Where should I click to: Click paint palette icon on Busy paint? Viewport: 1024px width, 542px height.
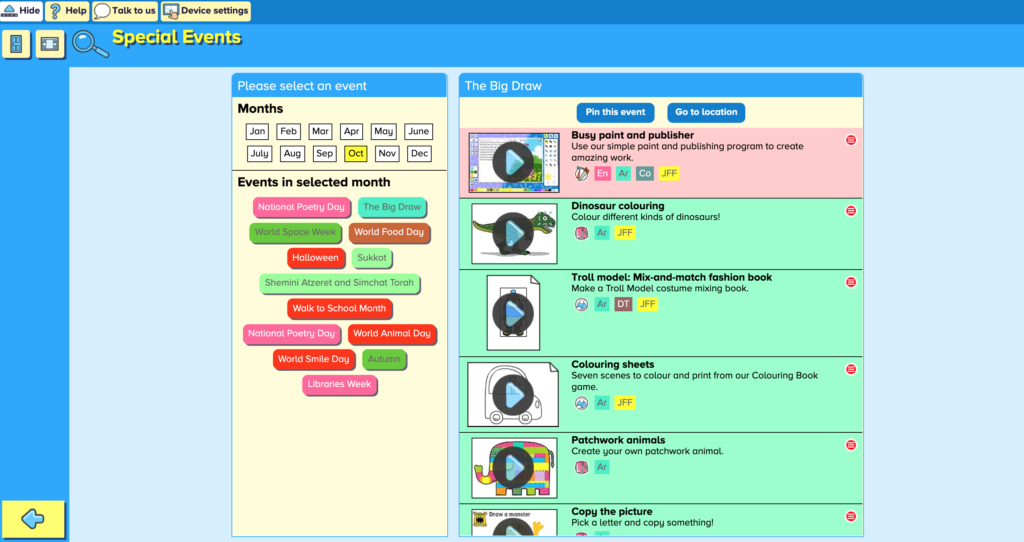[x=581, y=174]
